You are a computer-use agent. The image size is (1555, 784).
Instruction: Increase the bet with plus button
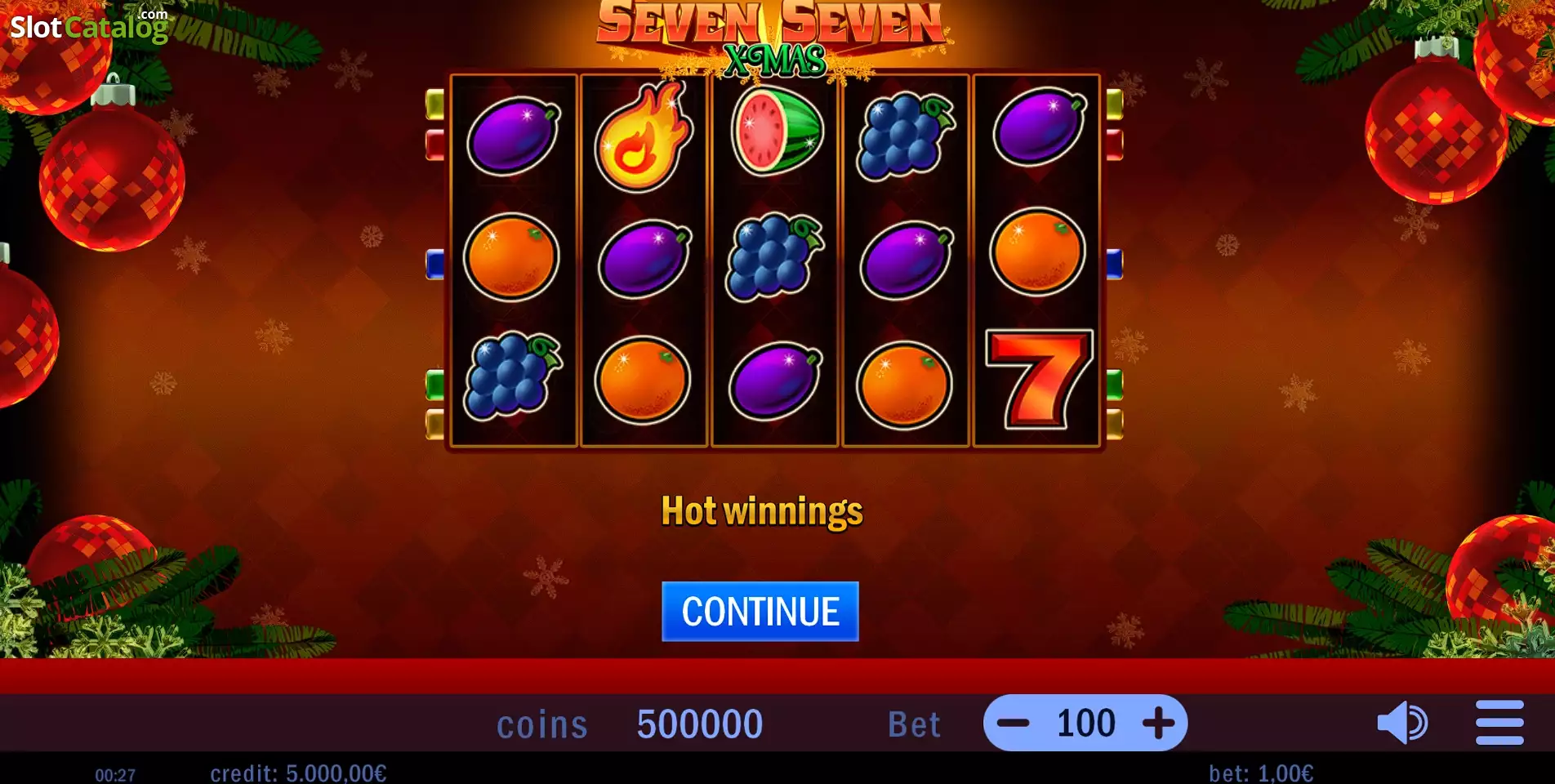1158,723
